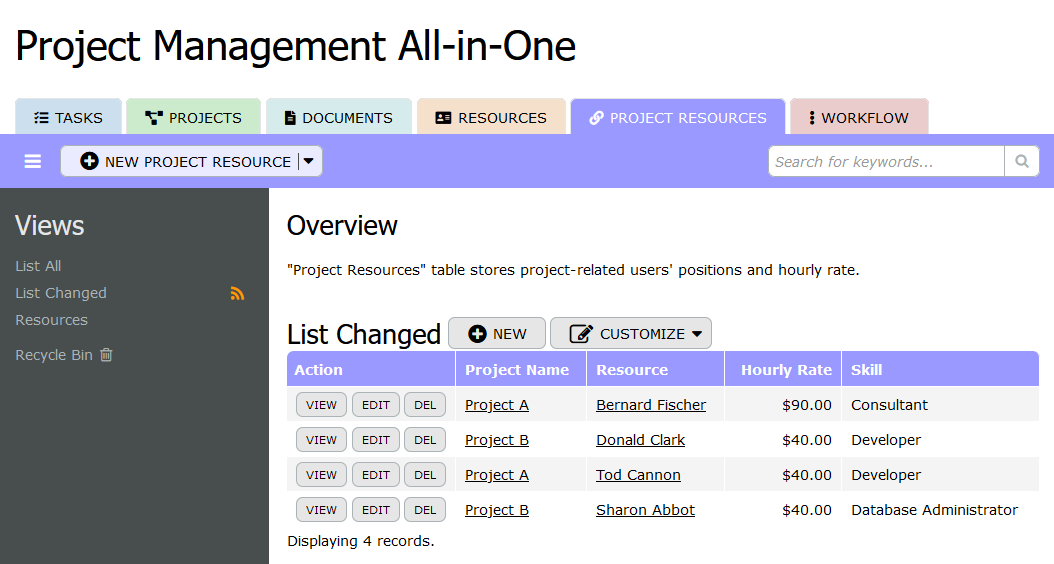Sort by Hourly Rate column header

786,370
